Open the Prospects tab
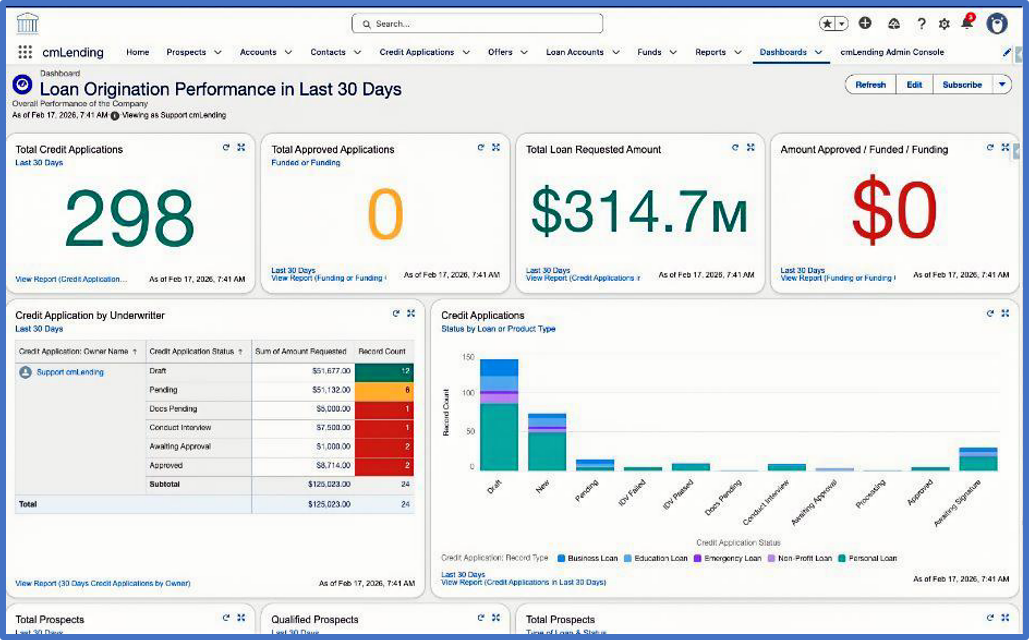 coord(186,52)
